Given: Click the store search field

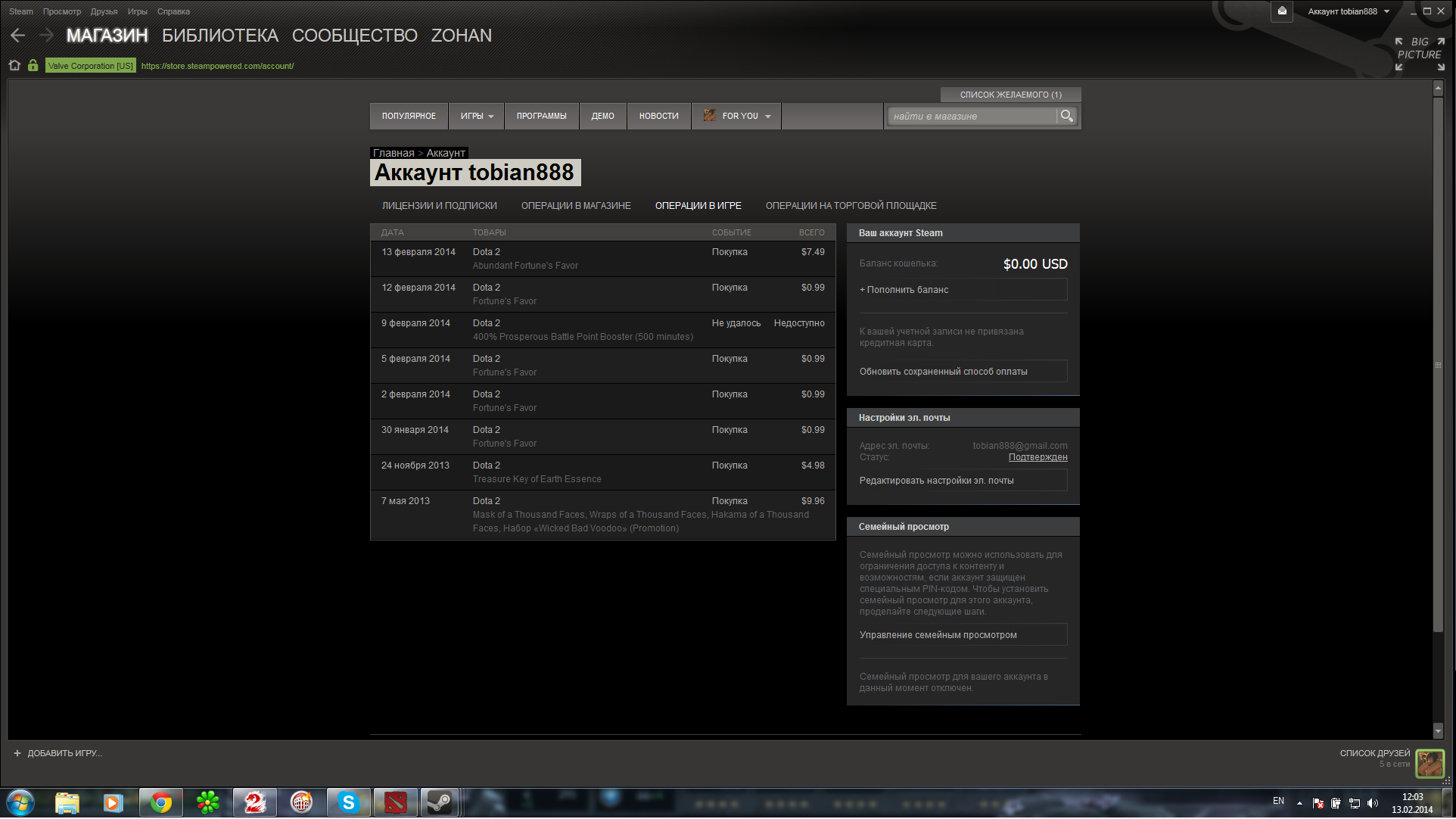Looking at the screenshot, I should coord(972,117).
